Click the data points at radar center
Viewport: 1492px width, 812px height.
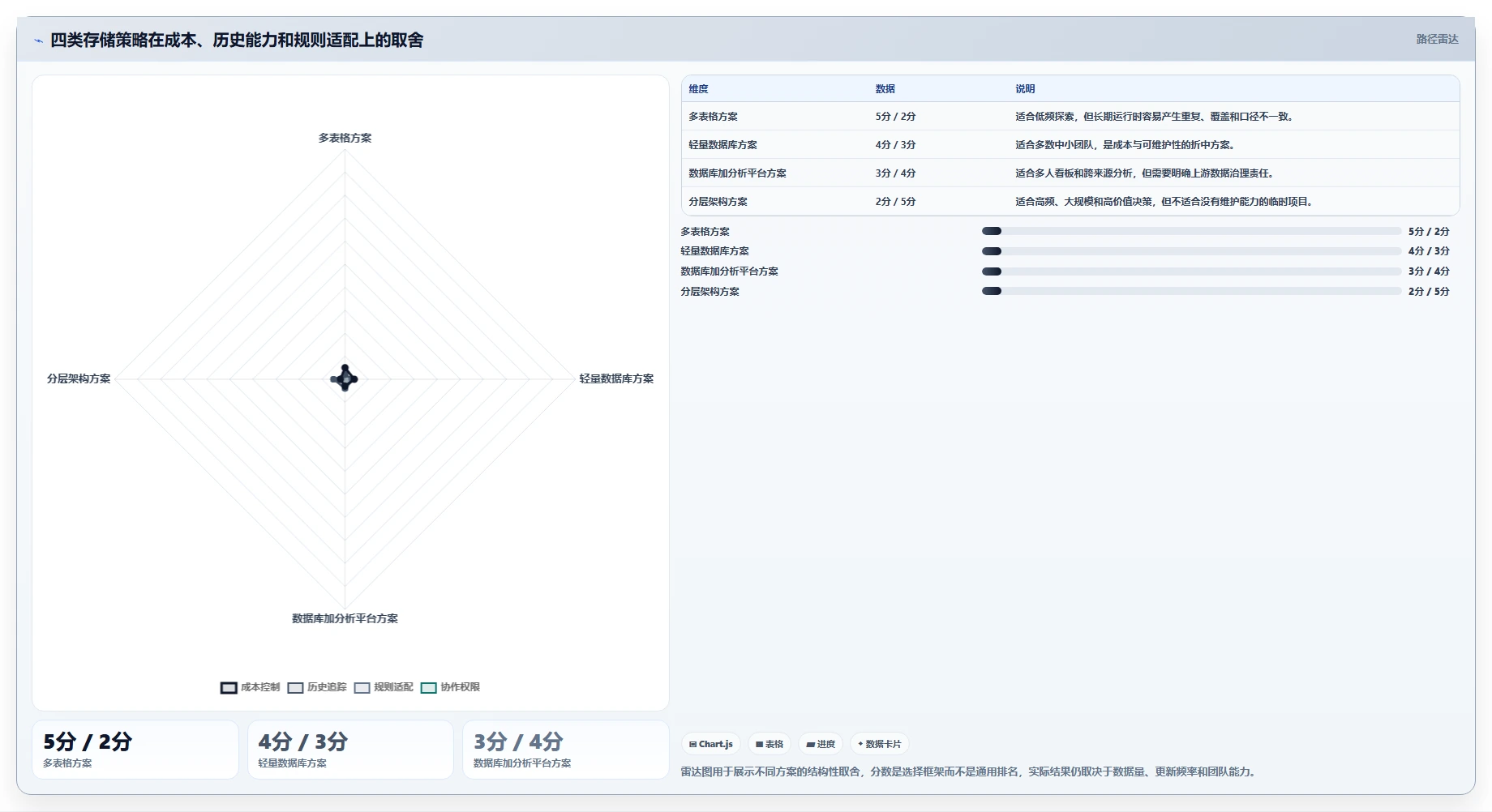pos(345,378)
